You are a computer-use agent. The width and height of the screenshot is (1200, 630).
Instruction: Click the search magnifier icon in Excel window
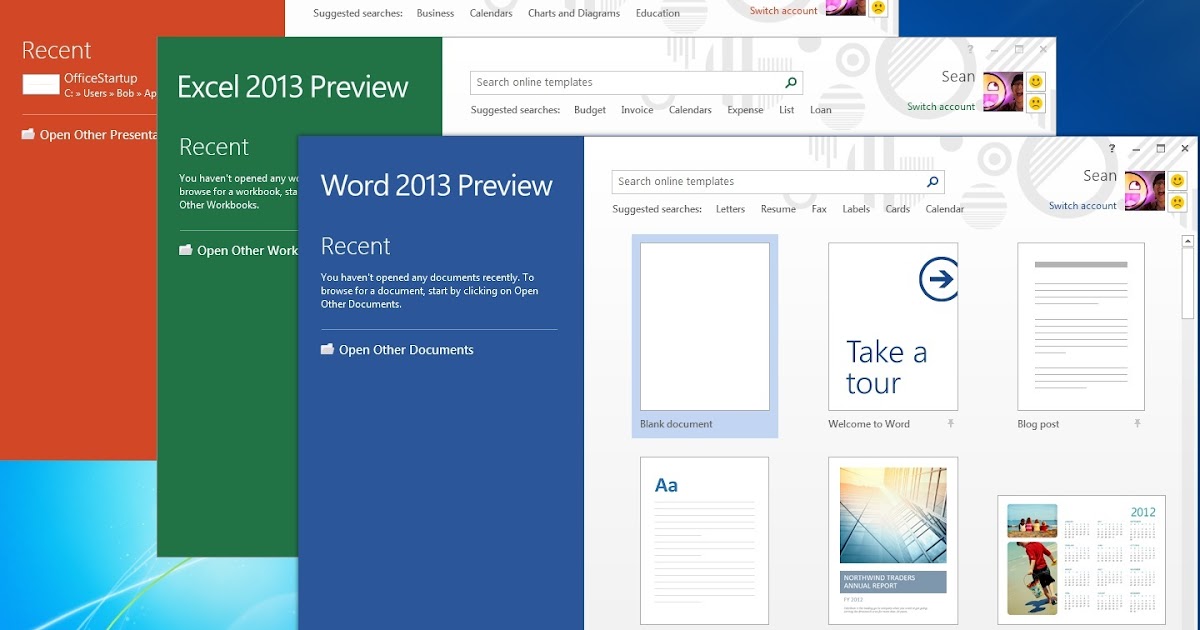[790, 83]
